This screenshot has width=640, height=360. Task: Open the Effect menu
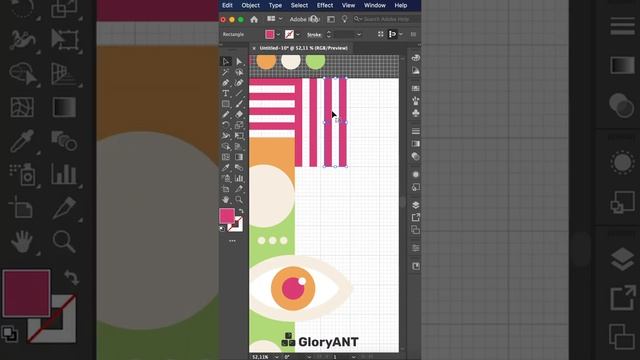pyautogui.click(x=325, y=5)
